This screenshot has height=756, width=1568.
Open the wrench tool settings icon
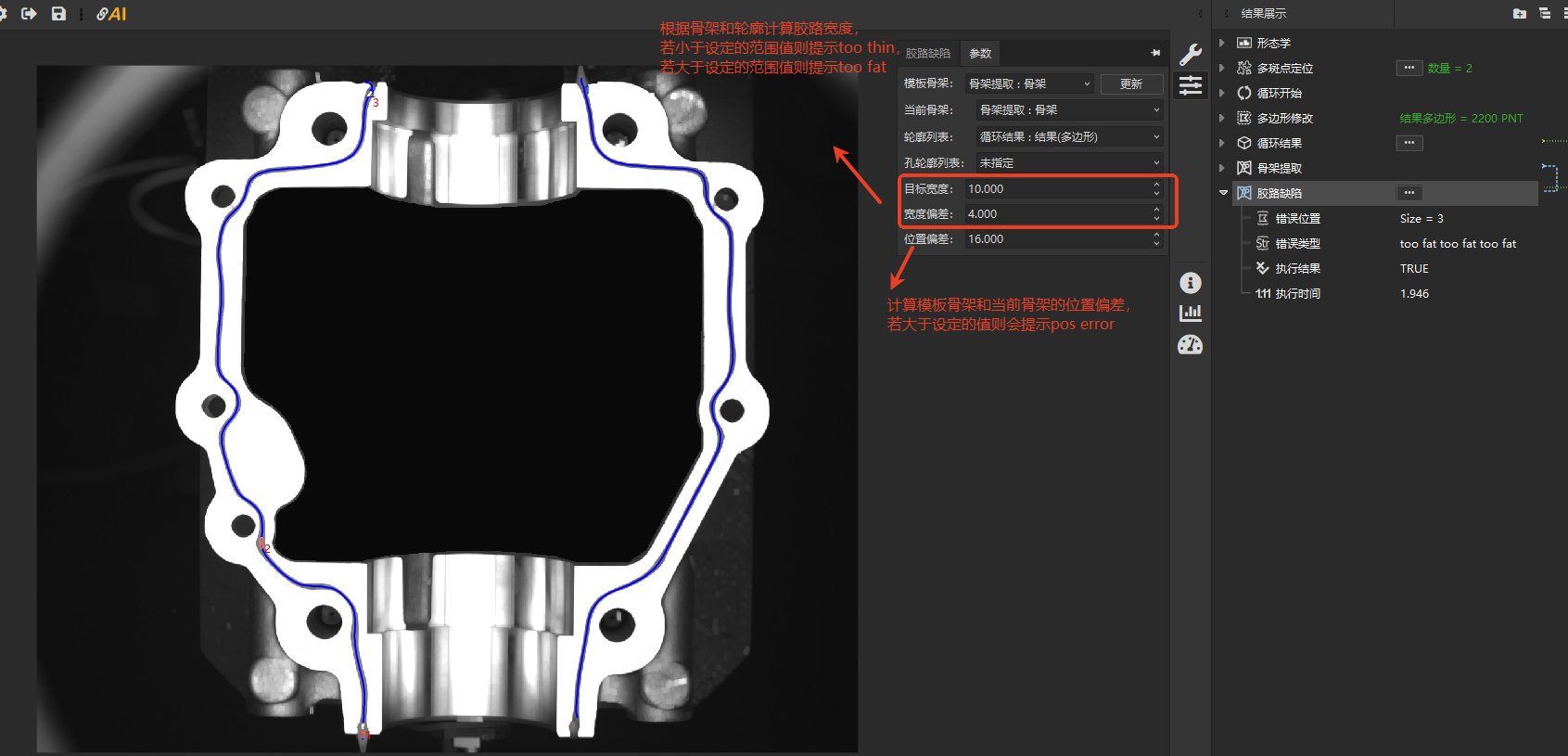[x=1191, y=54]
